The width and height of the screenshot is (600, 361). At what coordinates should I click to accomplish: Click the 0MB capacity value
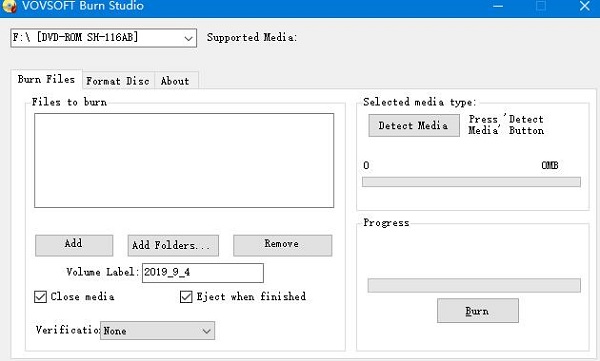pyautogui.click(x=550, y=165)
